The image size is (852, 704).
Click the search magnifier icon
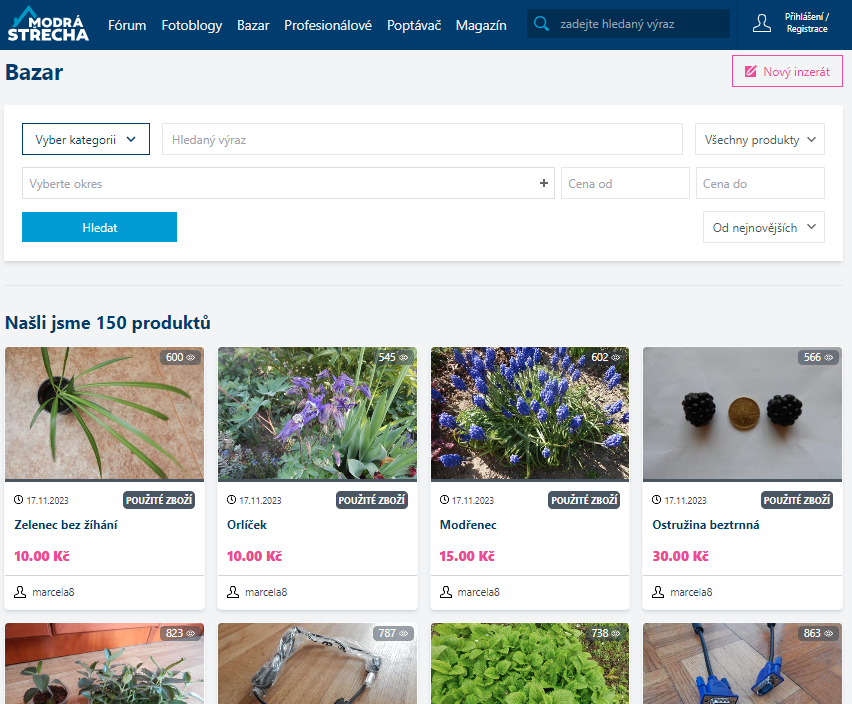(x=542, y=24)
